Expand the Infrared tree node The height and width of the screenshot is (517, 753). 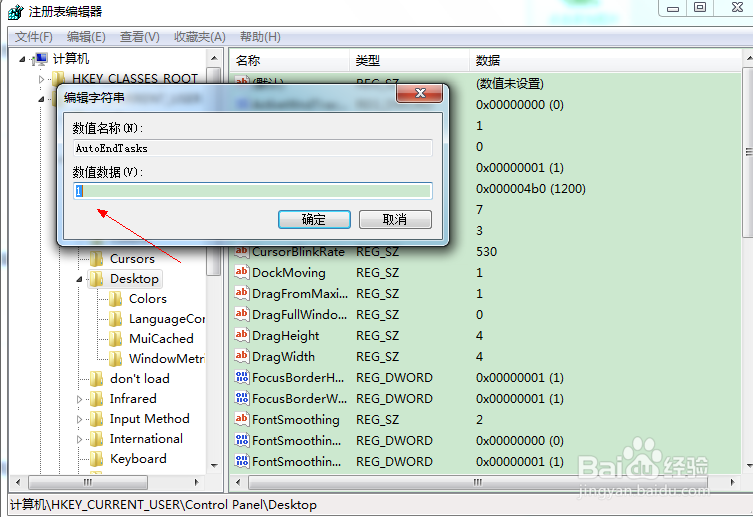79,399
